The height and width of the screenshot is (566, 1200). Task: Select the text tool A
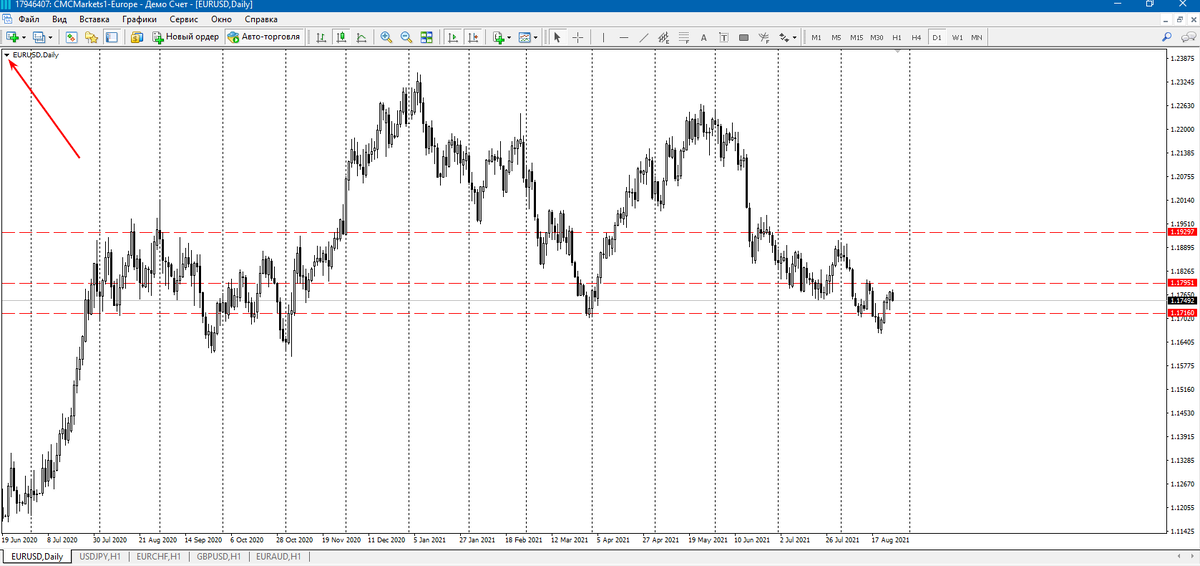(704, 37)
